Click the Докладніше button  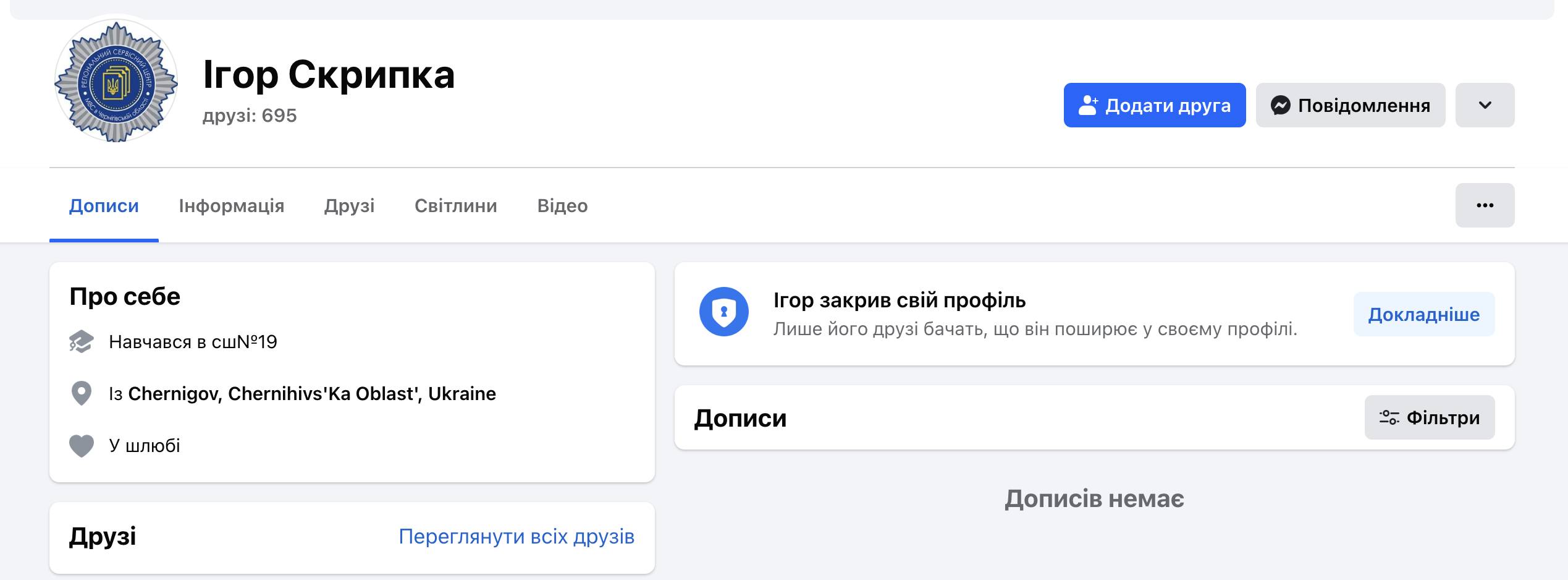[1423, 314]
